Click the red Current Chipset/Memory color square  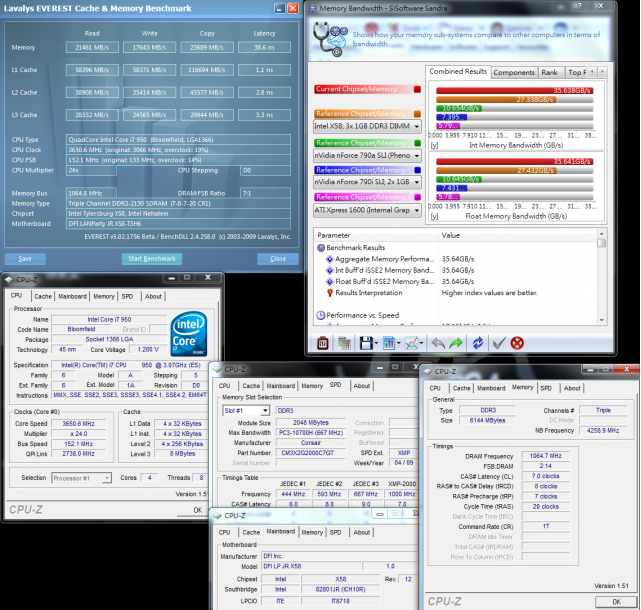tap(417, 89)
